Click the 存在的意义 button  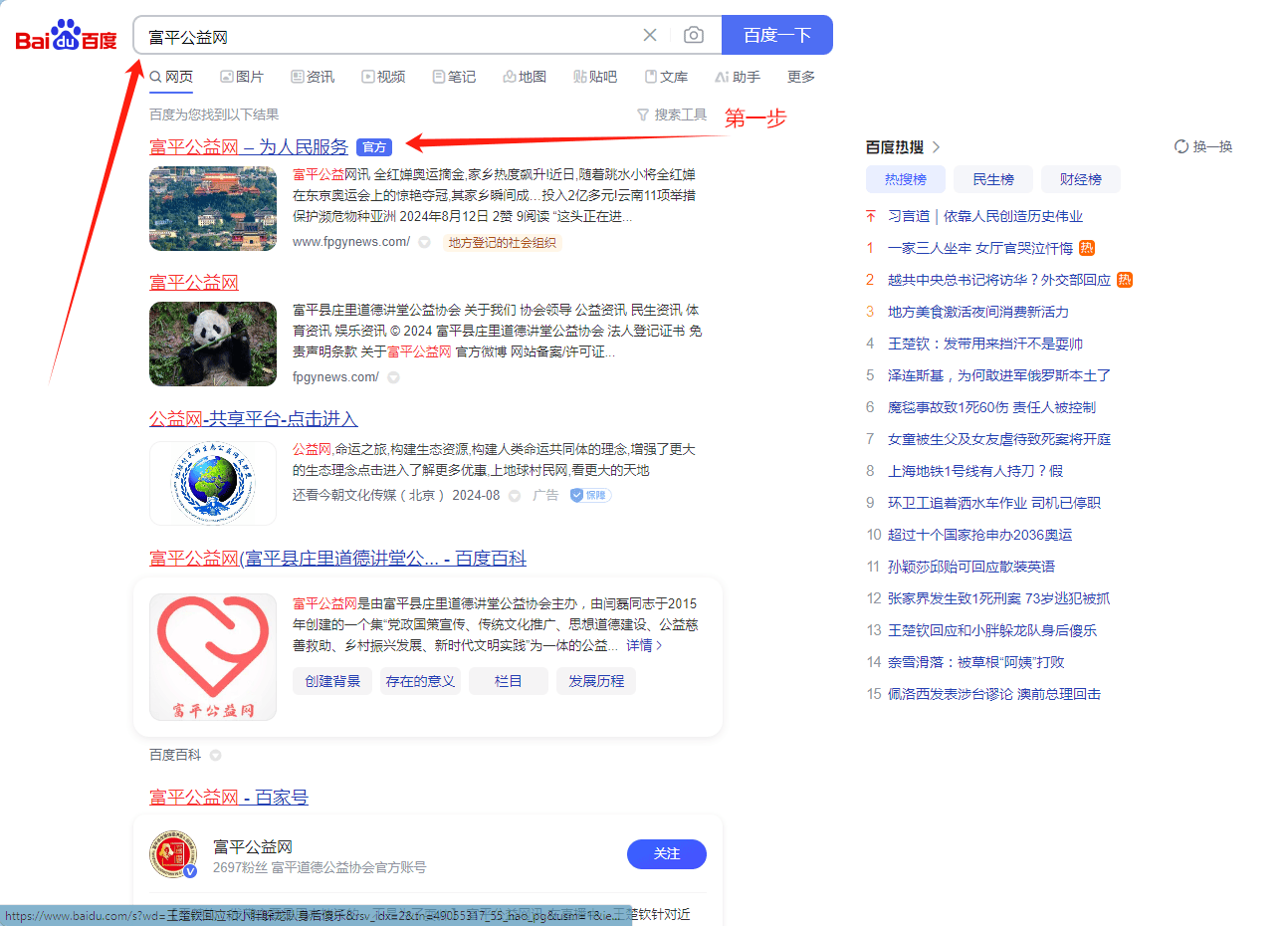coord(420,681)
